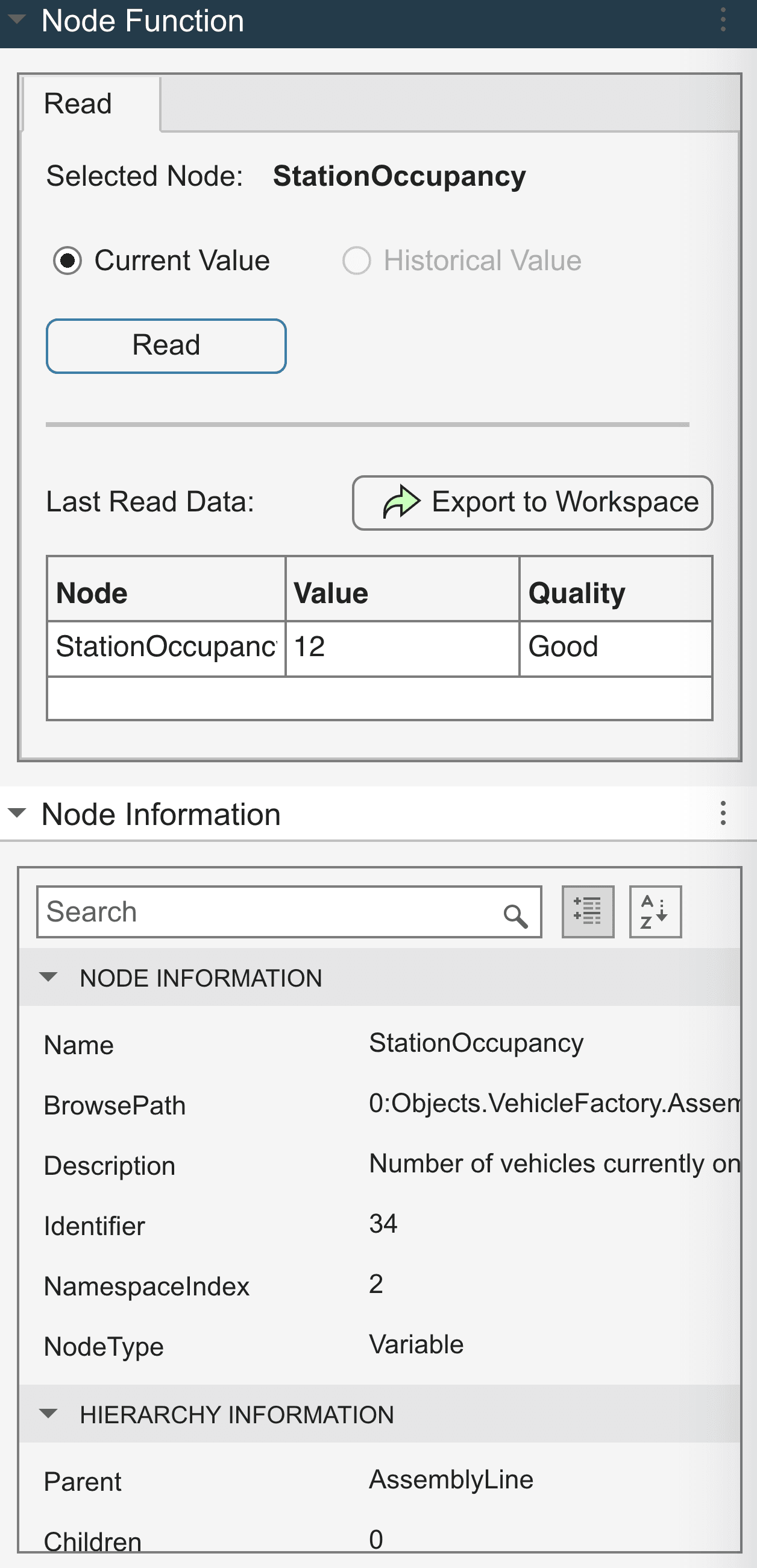757x1568 pixels.
Task: Click the Read button
Action: pos(166,346)
